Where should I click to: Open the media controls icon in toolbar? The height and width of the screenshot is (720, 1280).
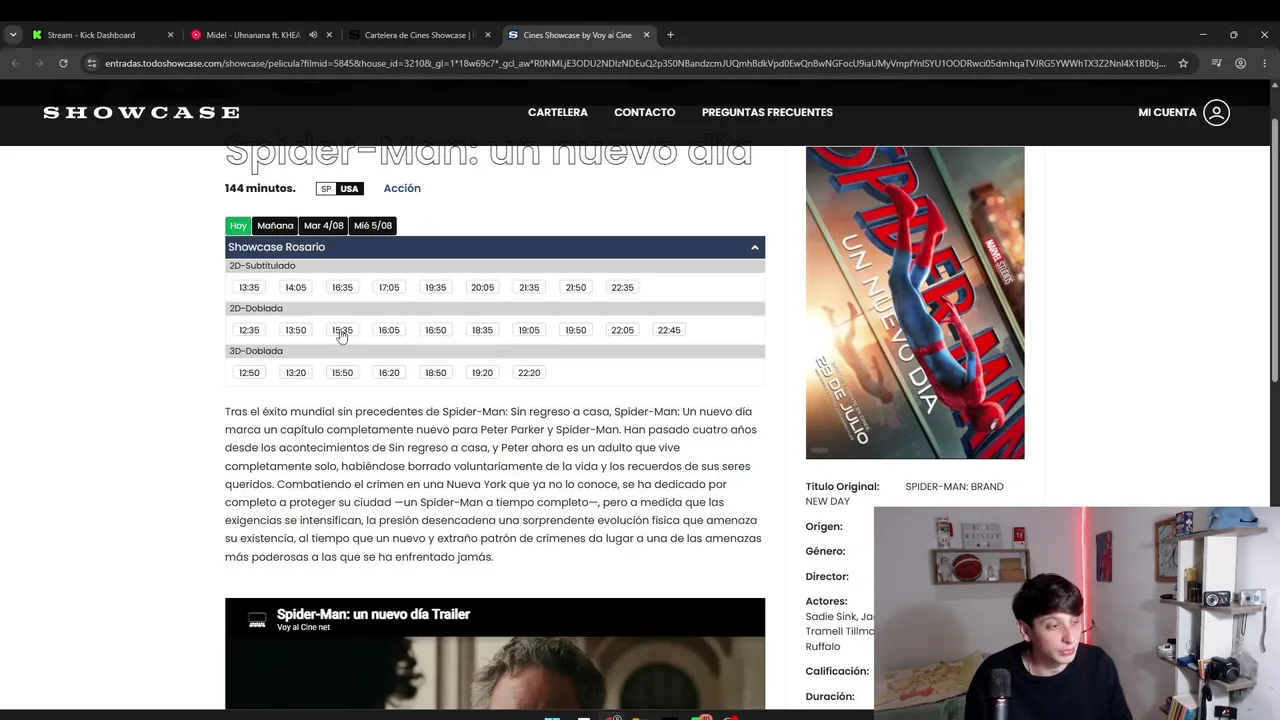1216,63
